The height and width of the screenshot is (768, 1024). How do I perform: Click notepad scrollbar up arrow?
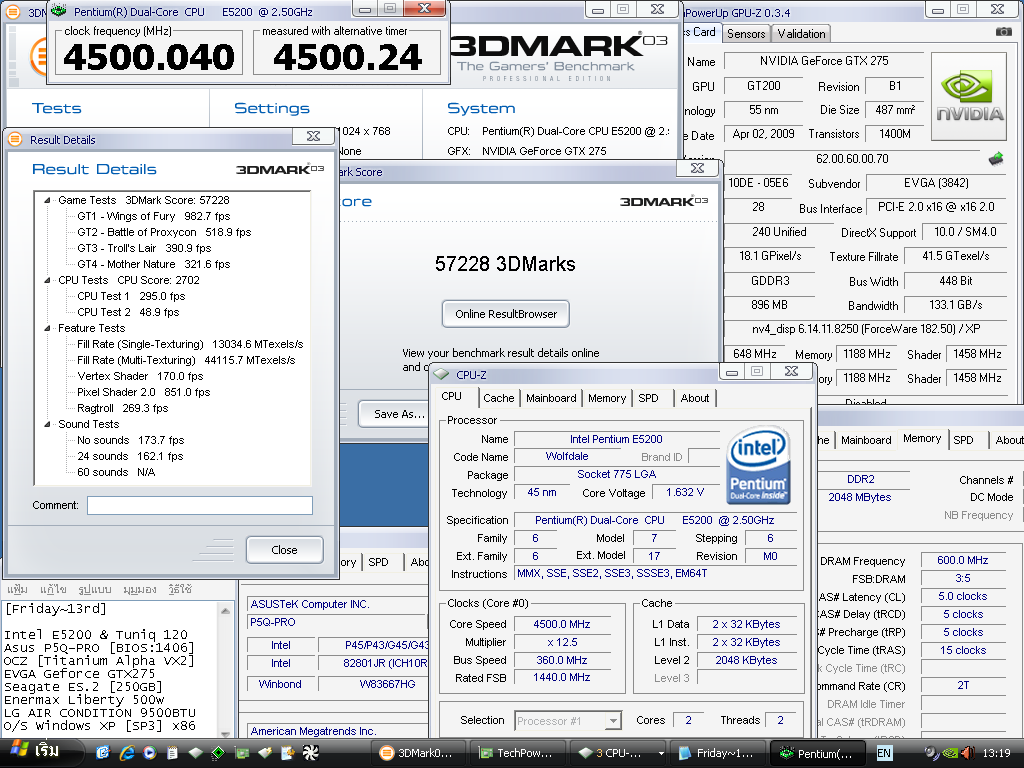pyautogui.click(x=225, y=611)
